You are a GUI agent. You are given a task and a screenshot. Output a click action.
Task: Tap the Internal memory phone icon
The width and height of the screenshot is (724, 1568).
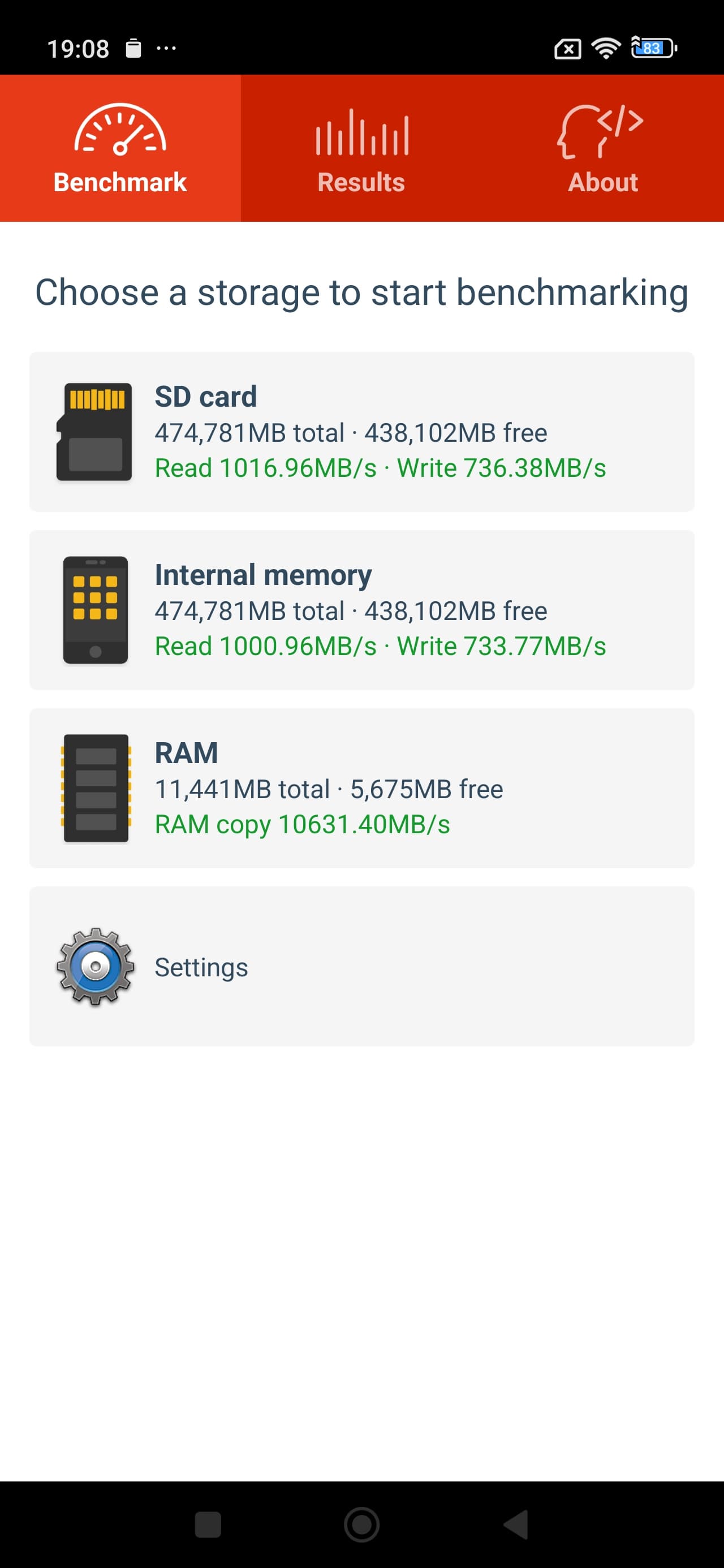96,610
